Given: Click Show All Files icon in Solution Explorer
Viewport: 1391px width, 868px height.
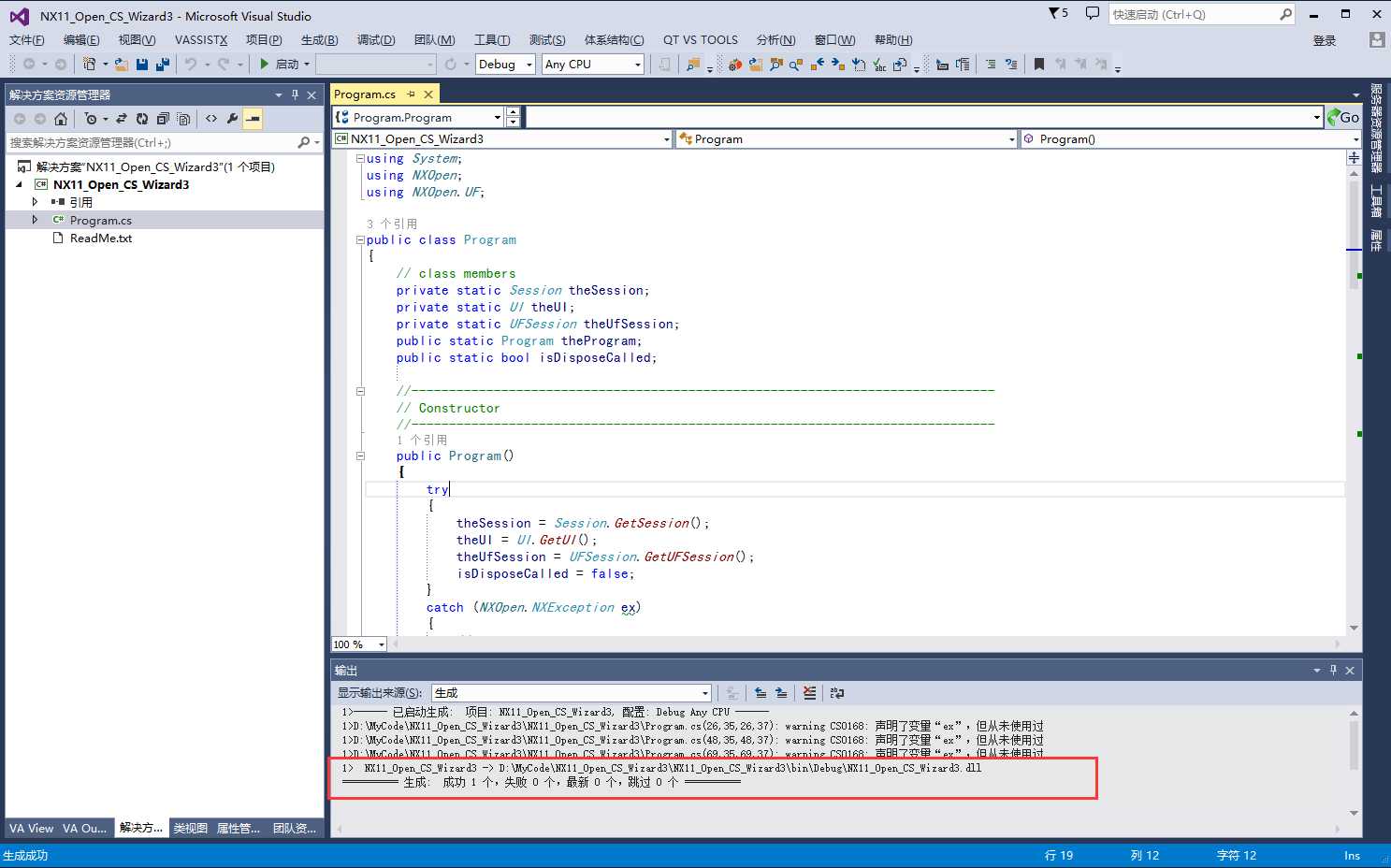Looking at the screenshot, I should tap(183, 119).
